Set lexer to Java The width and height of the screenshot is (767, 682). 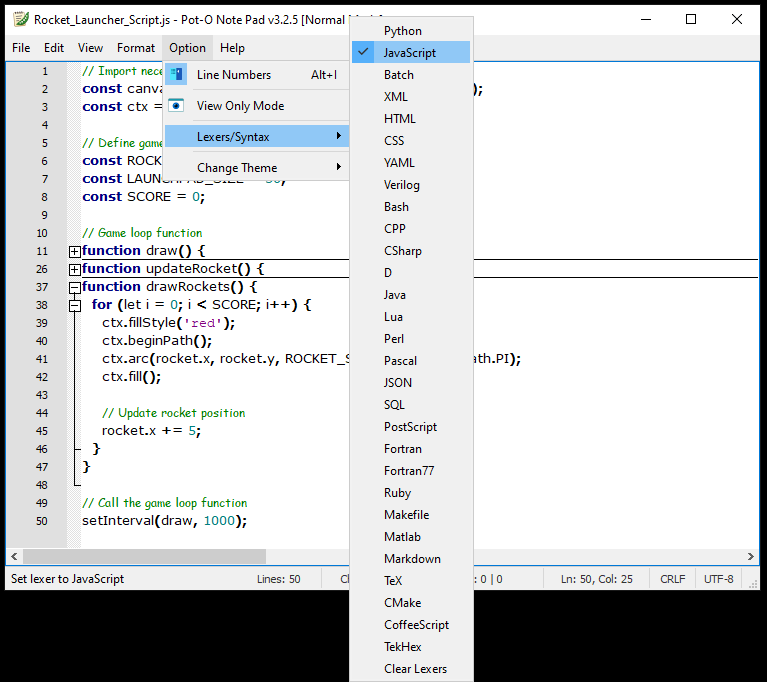(411, 295)
